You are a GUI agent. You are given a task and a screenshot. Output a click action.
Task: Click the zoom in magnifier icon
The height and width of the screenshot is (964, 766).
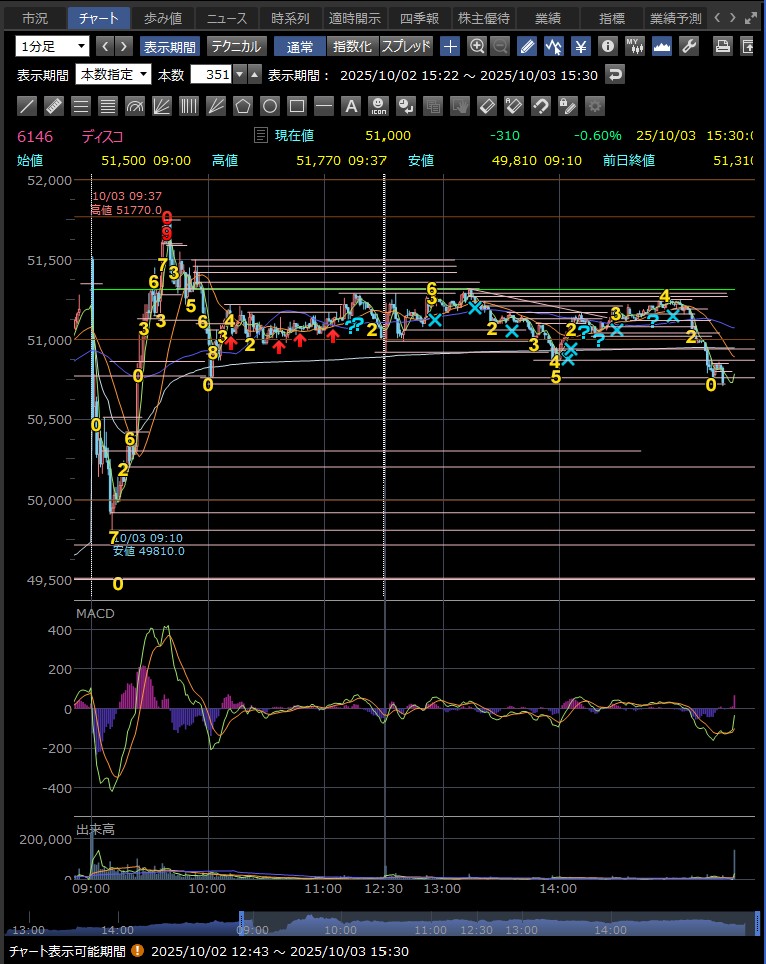click(x=477, y=46)
